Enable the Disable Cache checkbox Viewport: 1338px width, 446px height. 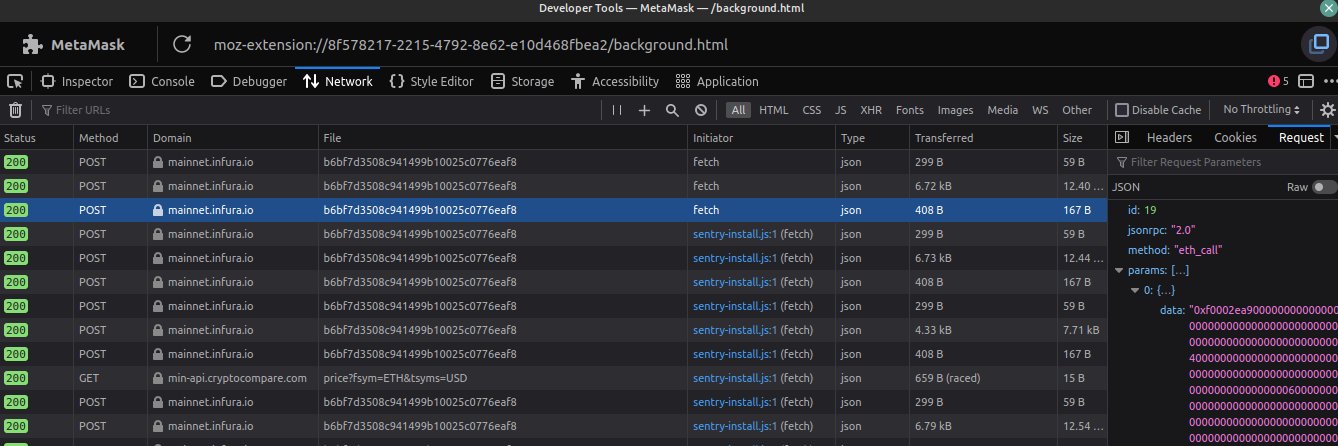click(x=1122, y=110)
